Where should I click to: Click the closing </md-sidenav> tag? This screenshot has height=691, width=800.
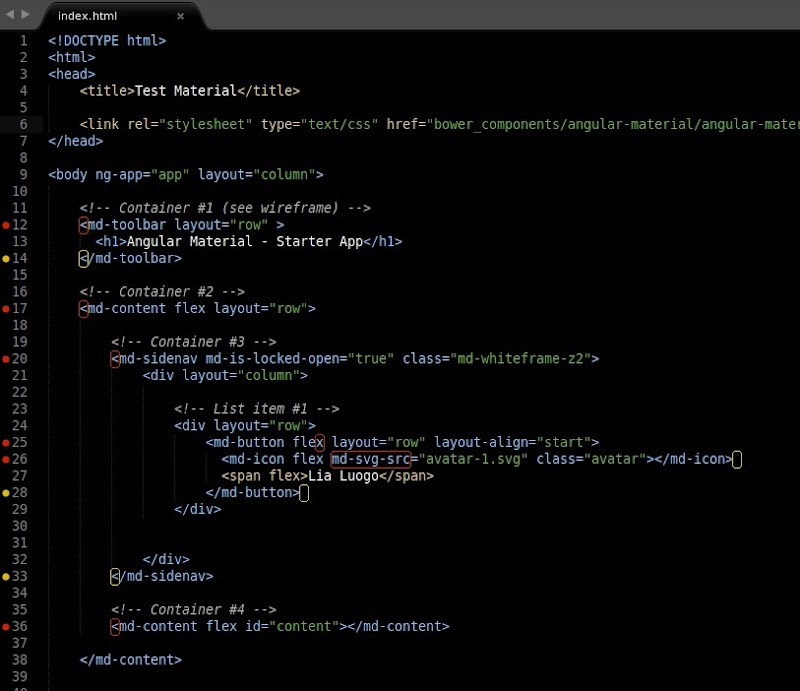(x=162, y=576)
